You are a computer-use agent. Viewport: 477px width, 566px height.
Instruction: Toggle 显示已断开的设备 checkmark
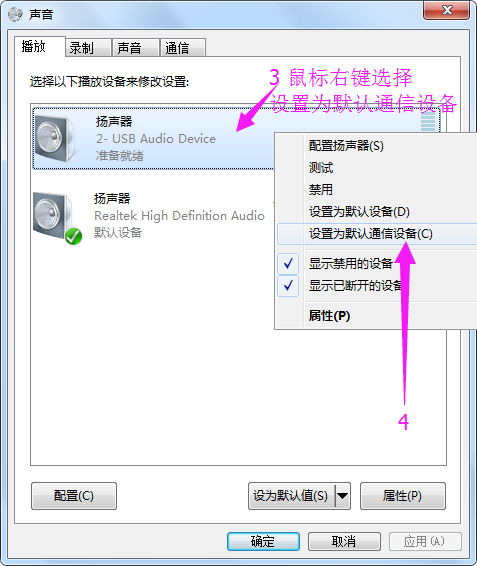point(288,286)
